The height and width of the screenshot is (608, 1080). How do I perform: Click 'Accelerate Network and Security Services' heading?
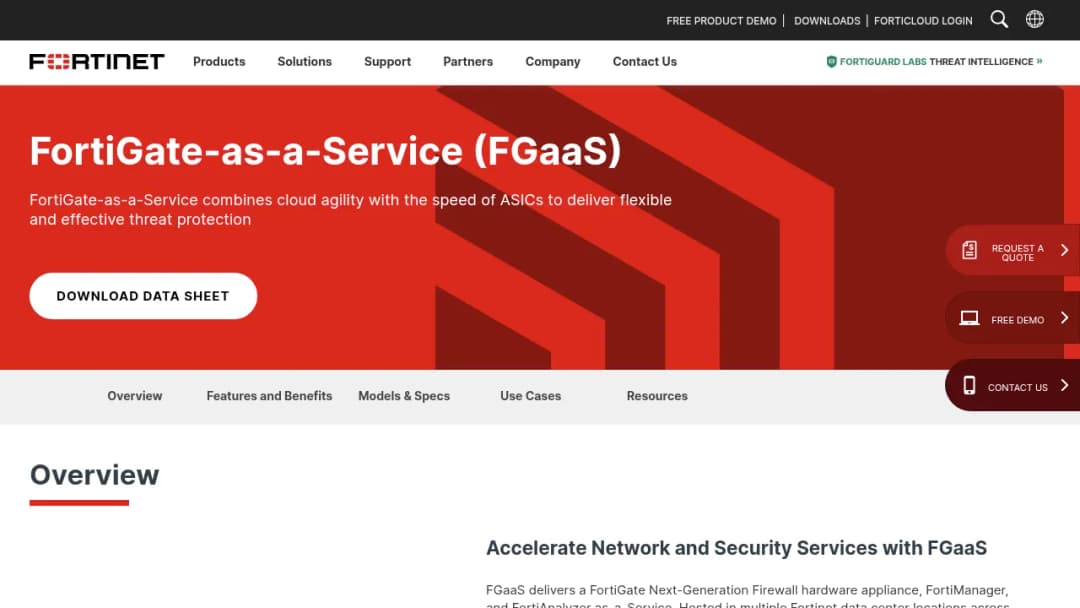tap(736, 548)
